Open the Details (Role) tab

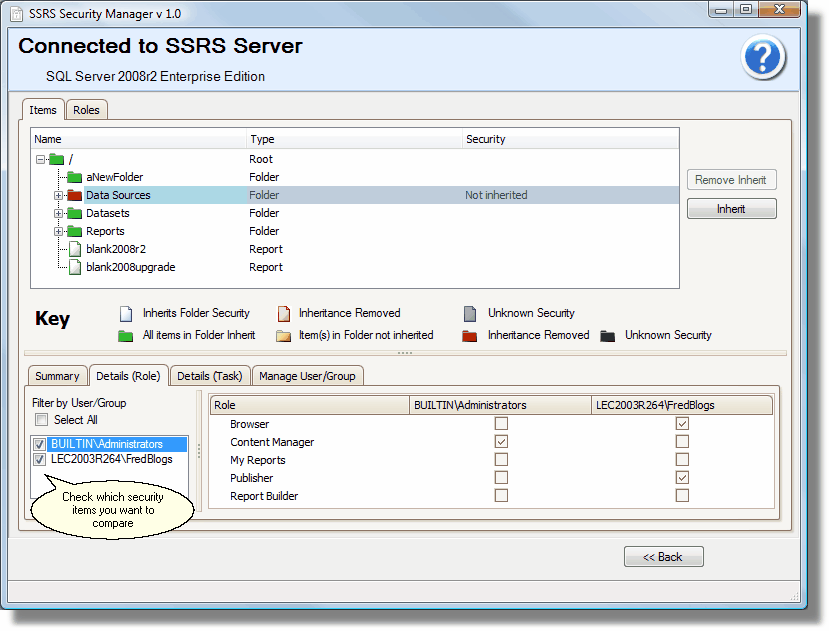[x=128, y=376]
